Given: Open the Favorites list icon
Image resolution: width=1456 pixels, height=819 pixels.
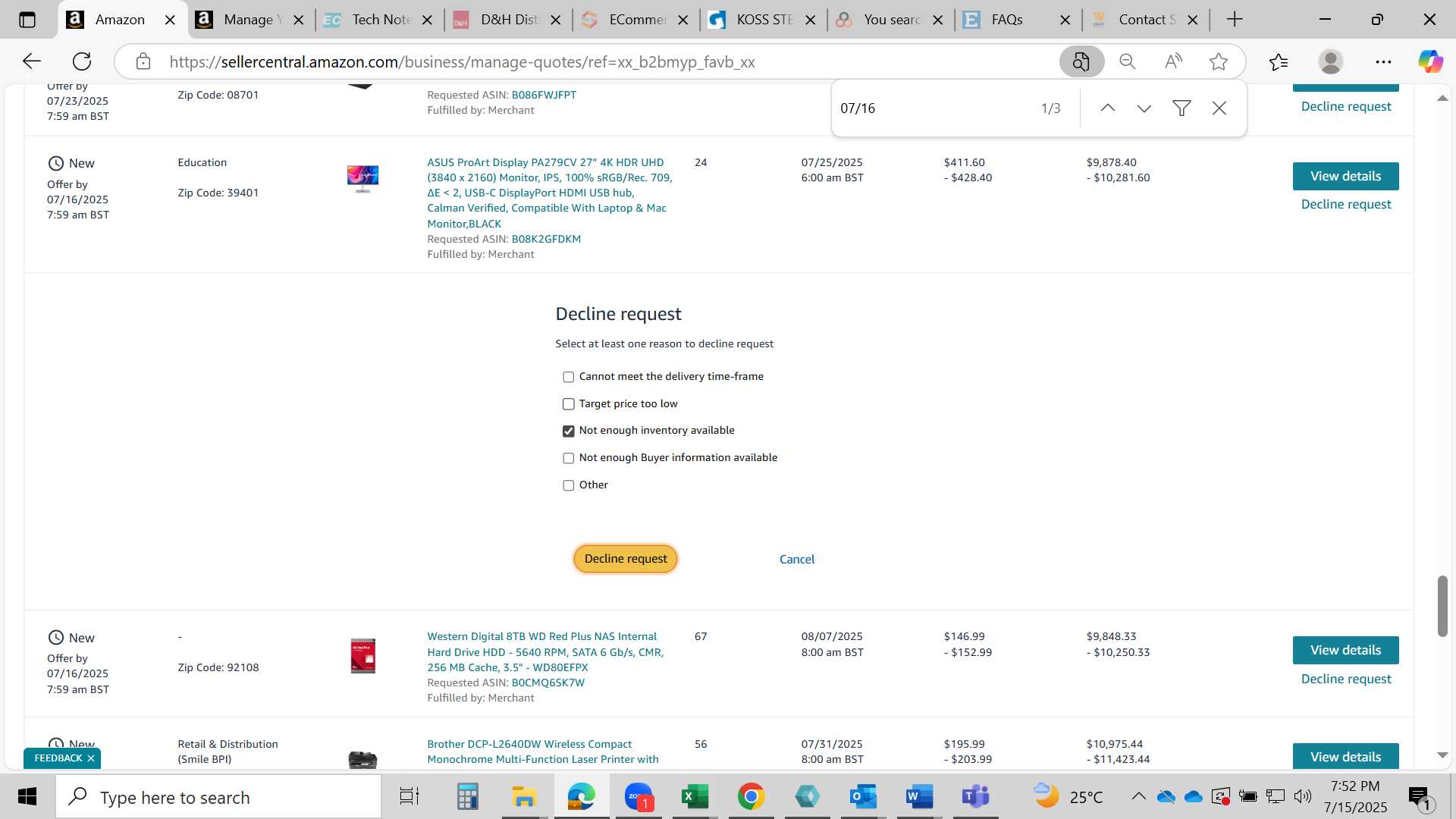Looking at the screenshot, I should (1279, 61).
